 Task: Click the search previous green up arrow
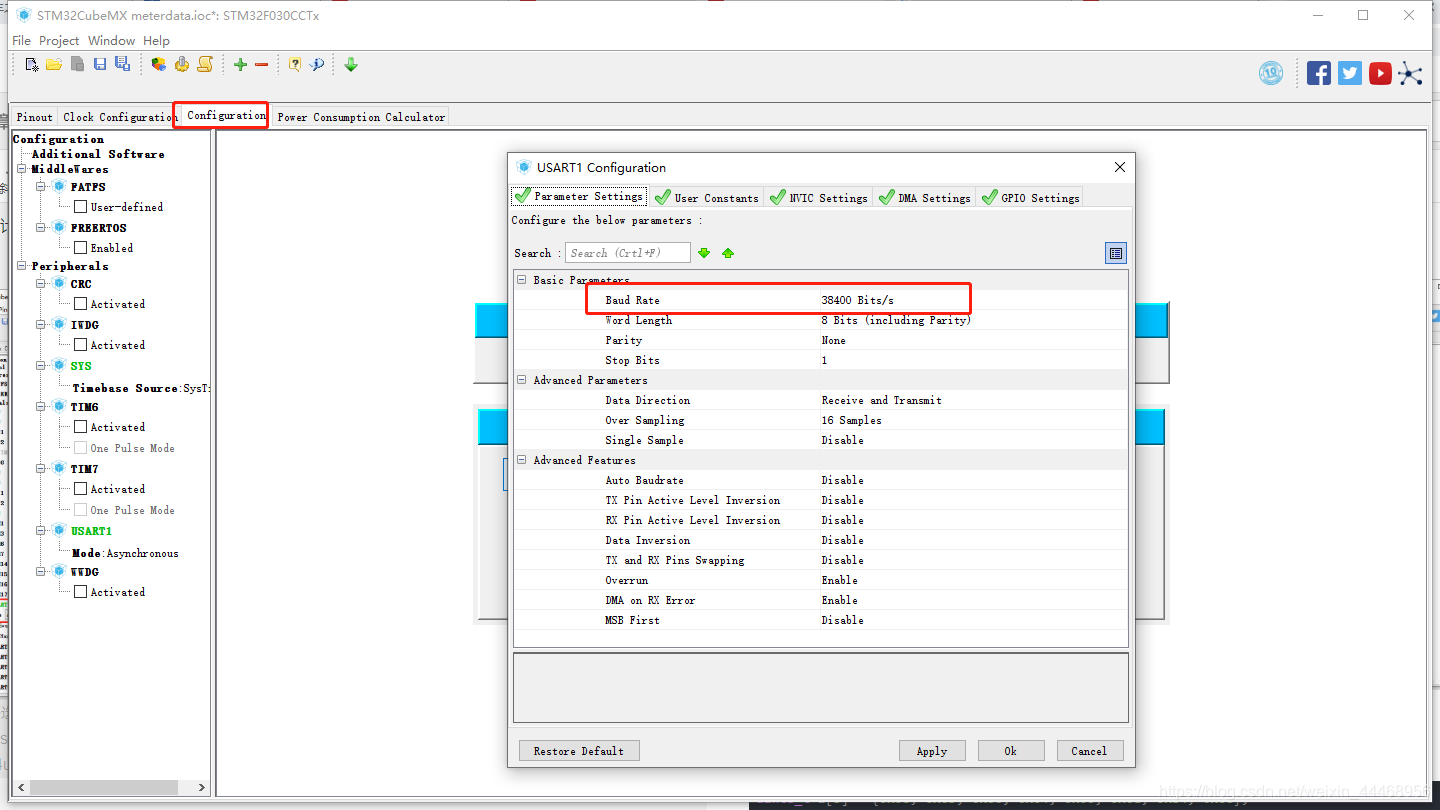click(x=728, y=253)
